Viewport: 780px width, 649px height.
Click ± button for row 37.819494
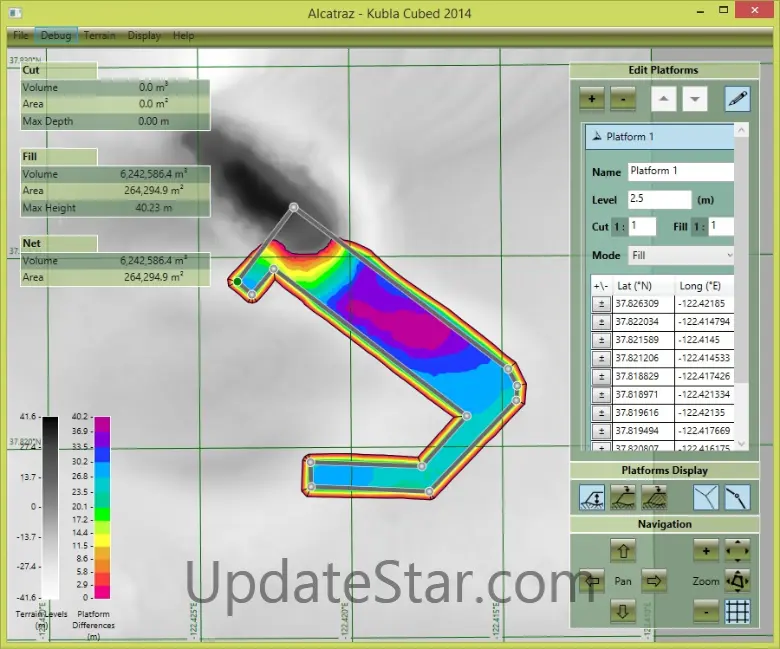pyautogui.click(x=601, y=431)
